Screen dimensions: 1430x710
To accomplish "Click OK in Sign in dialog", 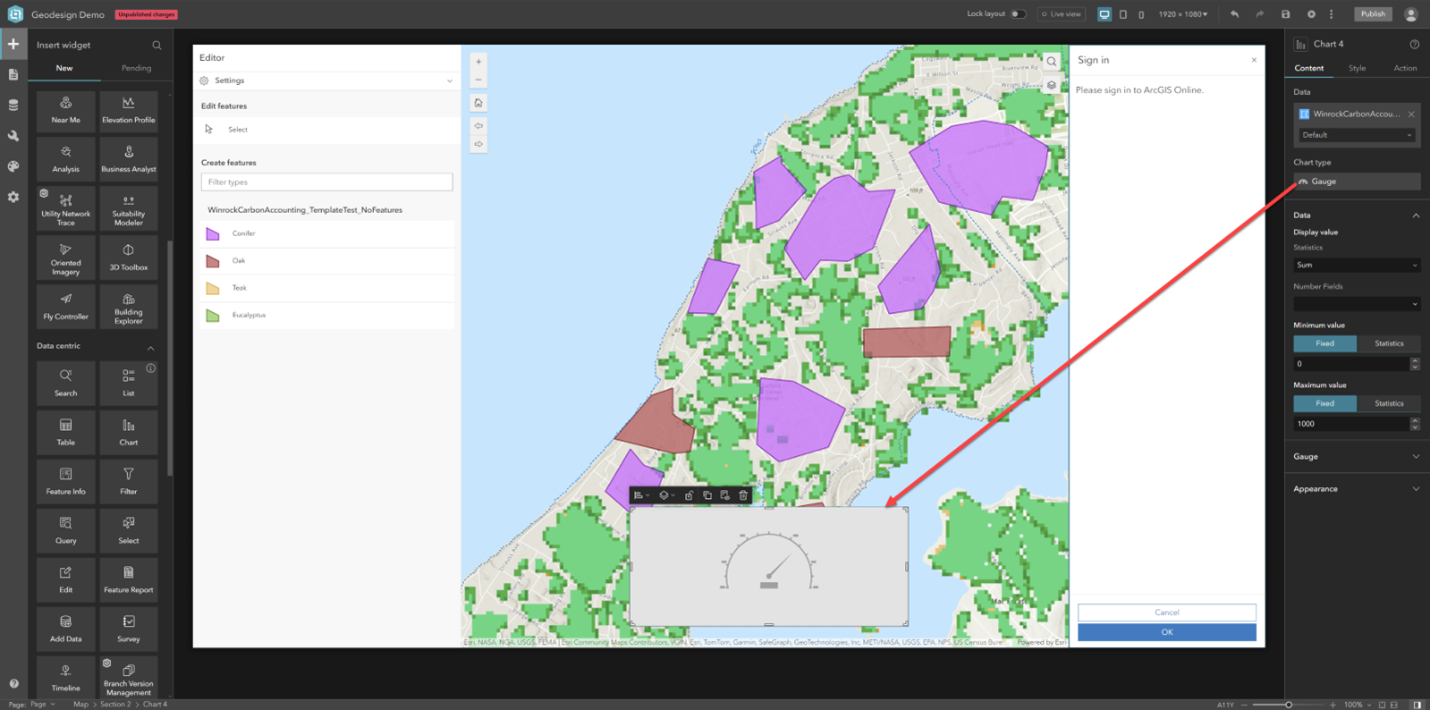I will click(1167, 632).
